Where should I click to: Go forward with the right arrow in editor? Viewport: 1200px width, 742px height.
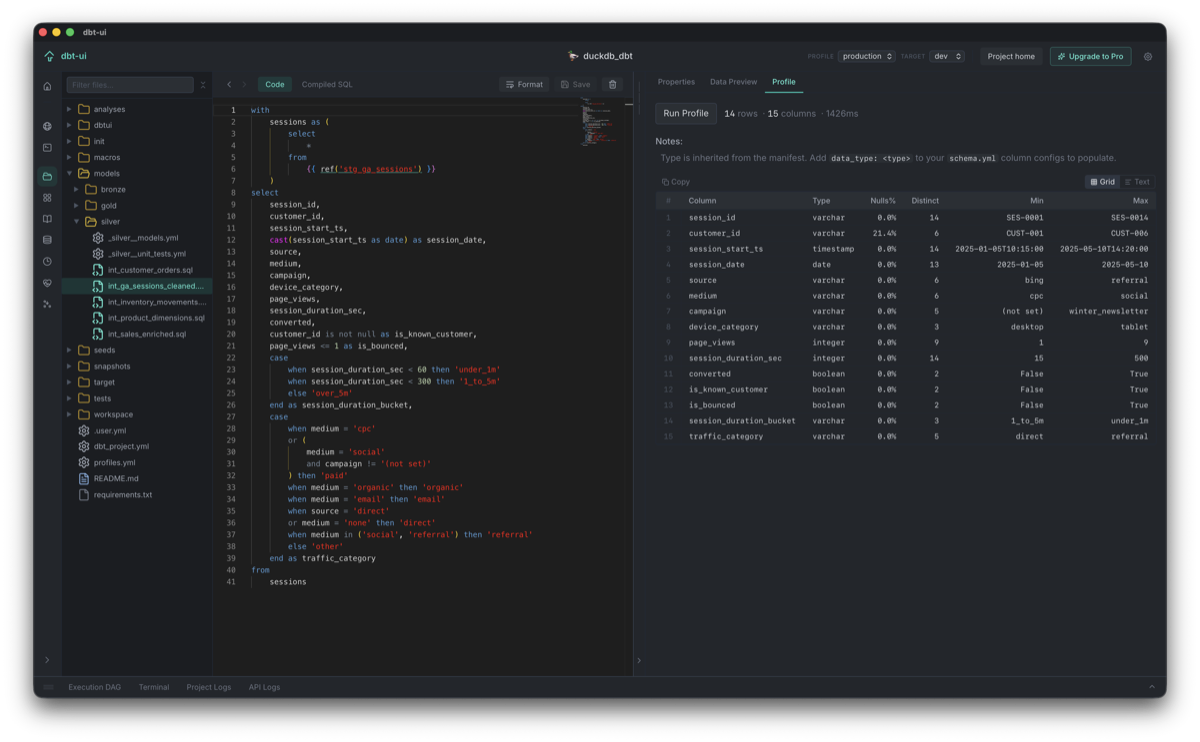[244, 85]
